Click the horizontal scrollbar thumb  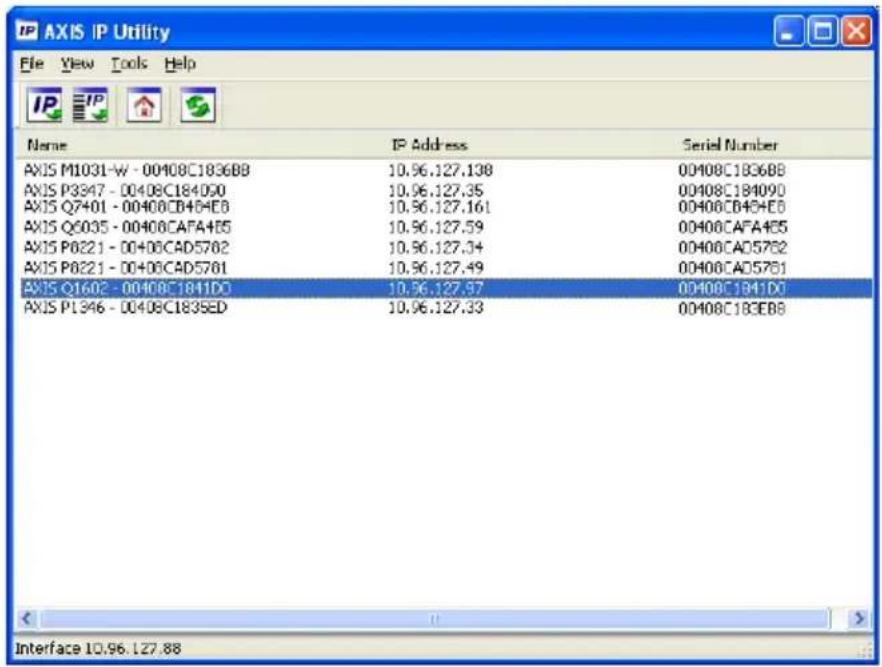point(434,619)
